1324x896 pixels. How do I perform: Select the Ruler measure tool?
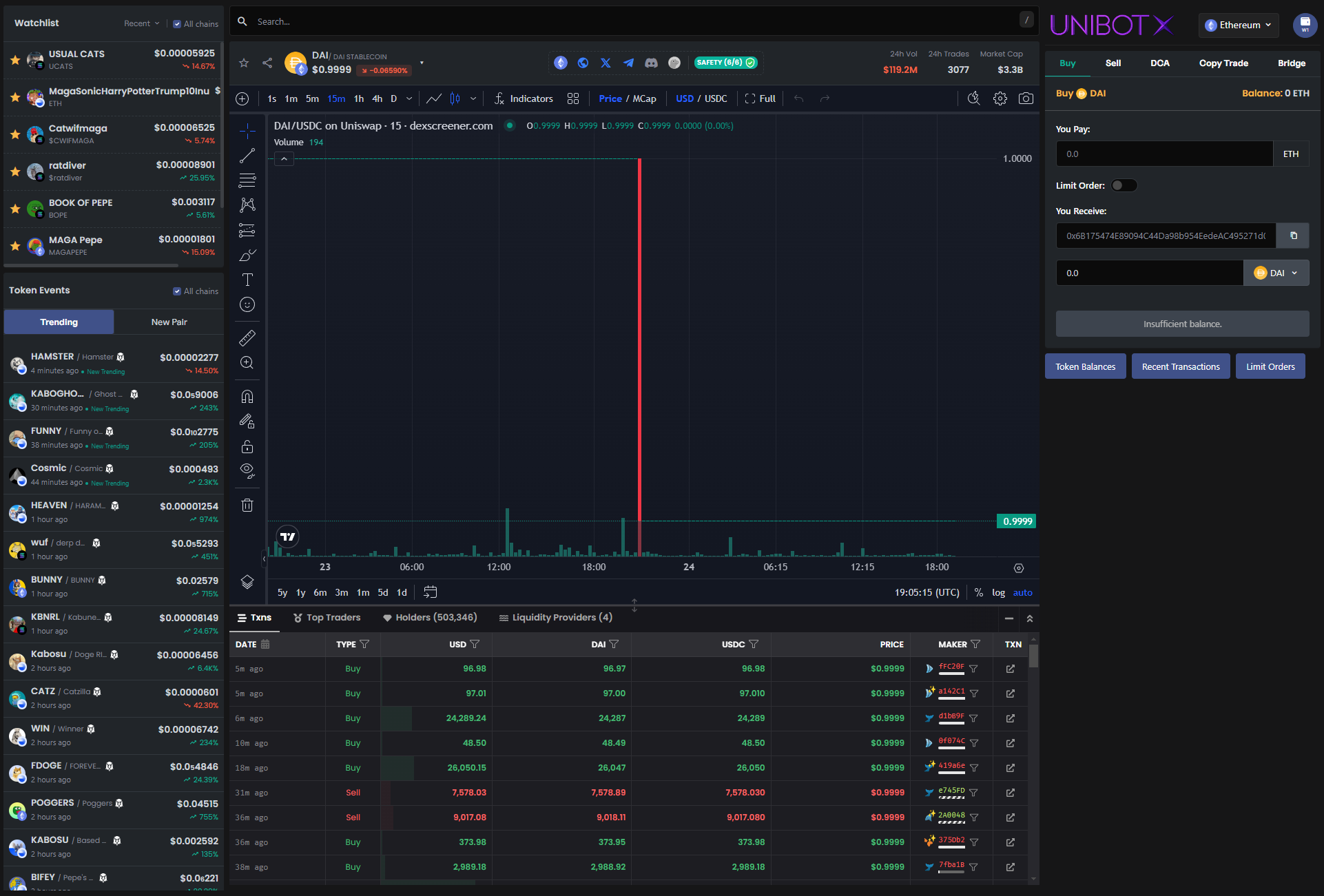click(247, 337)
